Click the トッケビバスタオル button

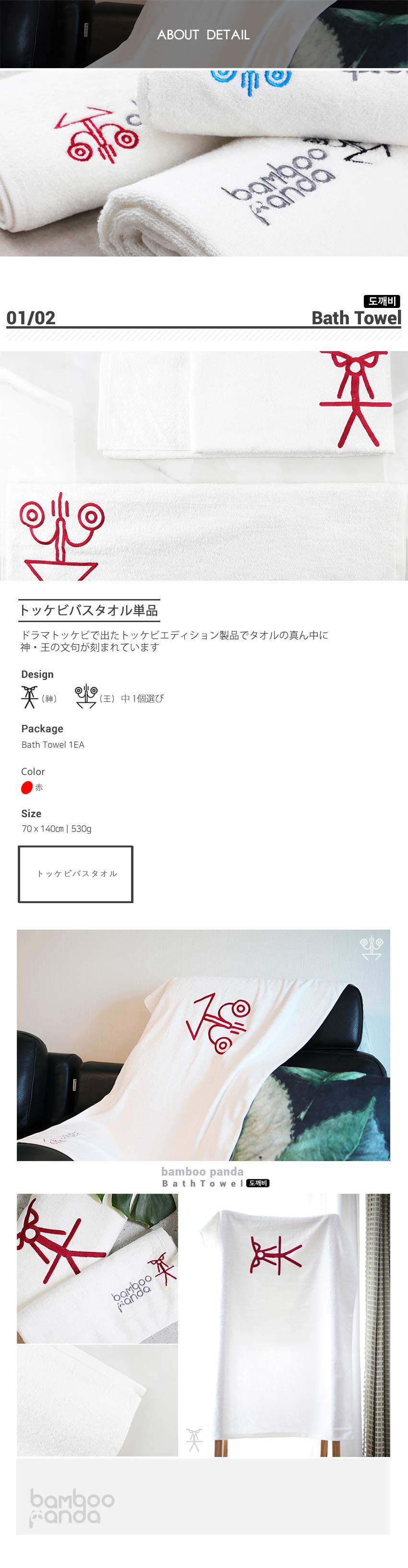coord(75,873)
